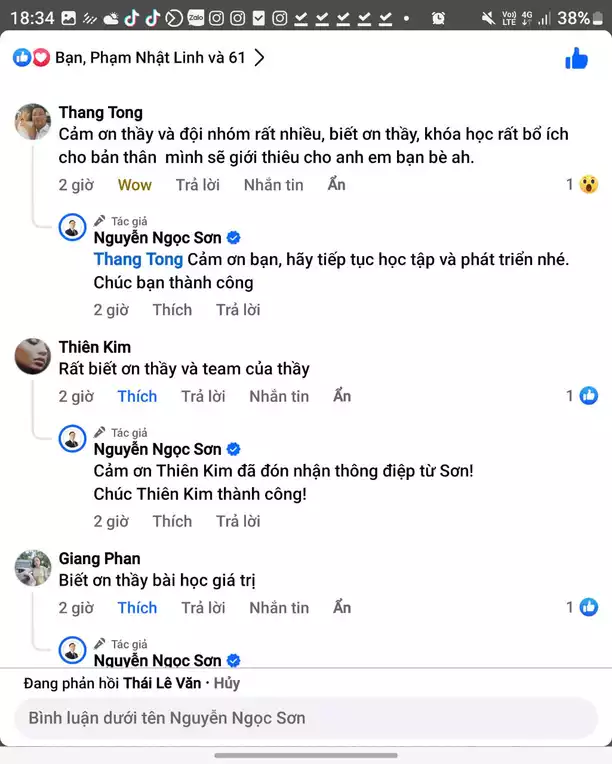Toggle 'Thích' on Giang Phan's comment
Image resolution: width=612 pixels, height=764 pixels.
click(x=137, y=607)
